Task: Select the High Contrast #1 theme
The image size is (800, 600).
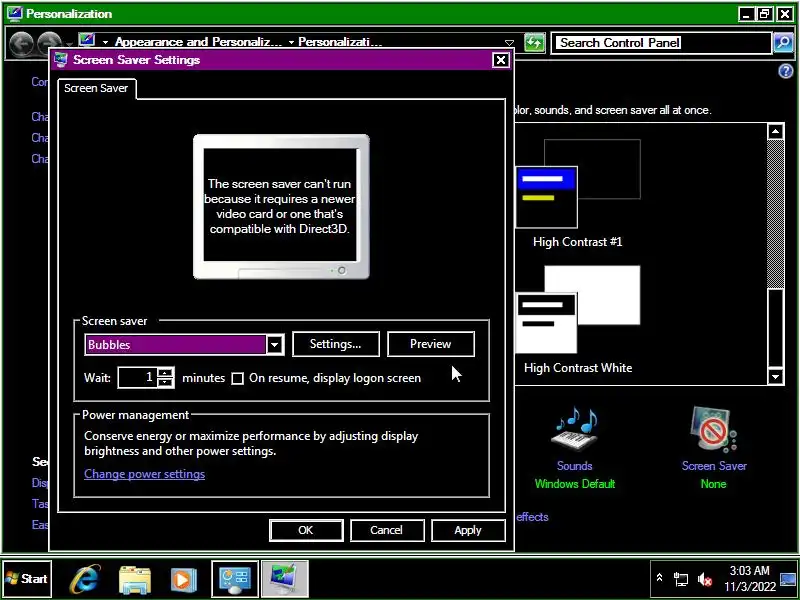Action: [x=578, y=194]
